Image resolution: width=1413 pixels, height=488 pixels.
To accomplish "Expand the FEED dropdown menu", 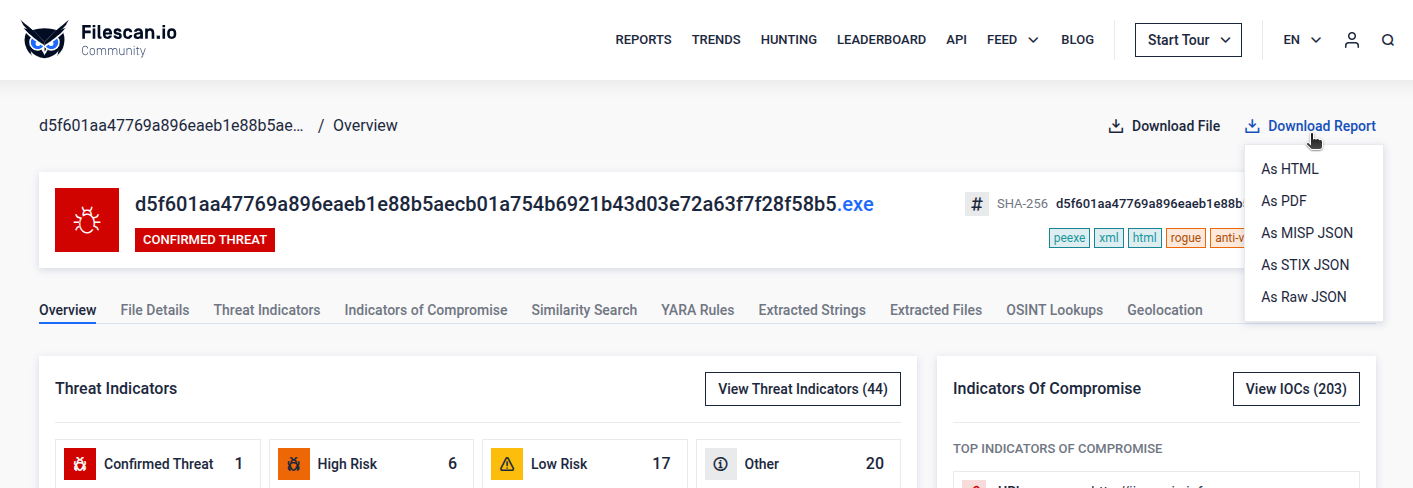I will pos(1012,40).
